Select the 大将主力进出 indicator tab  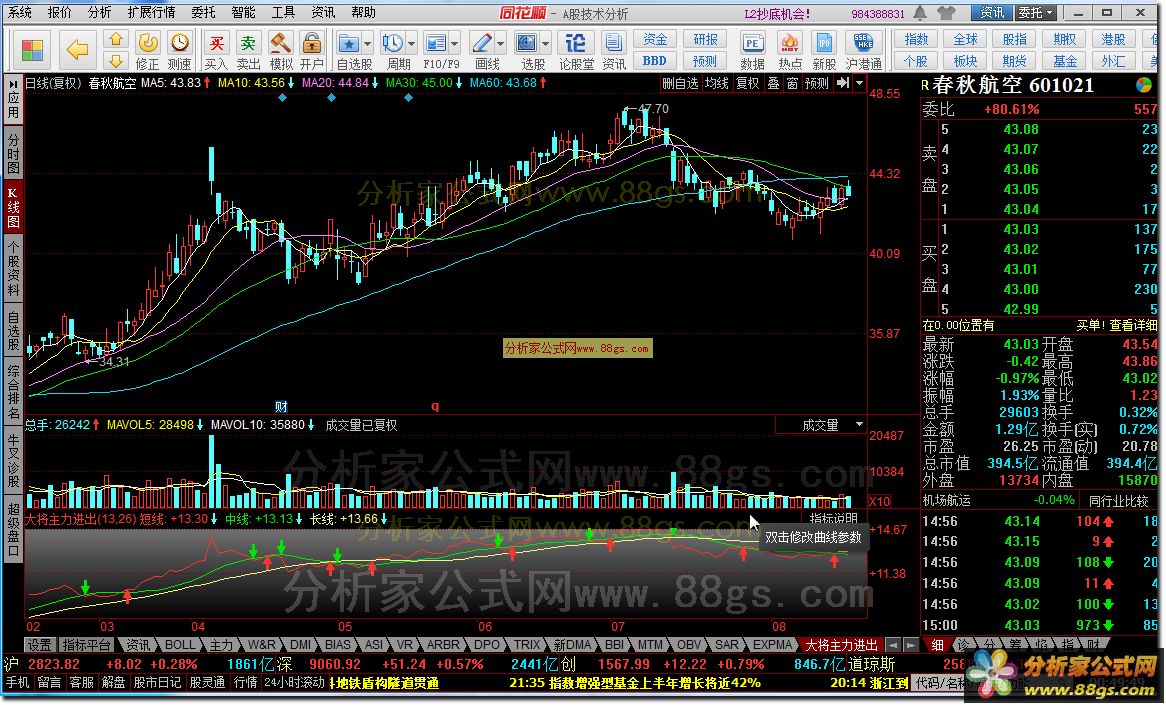click(841, 645)
